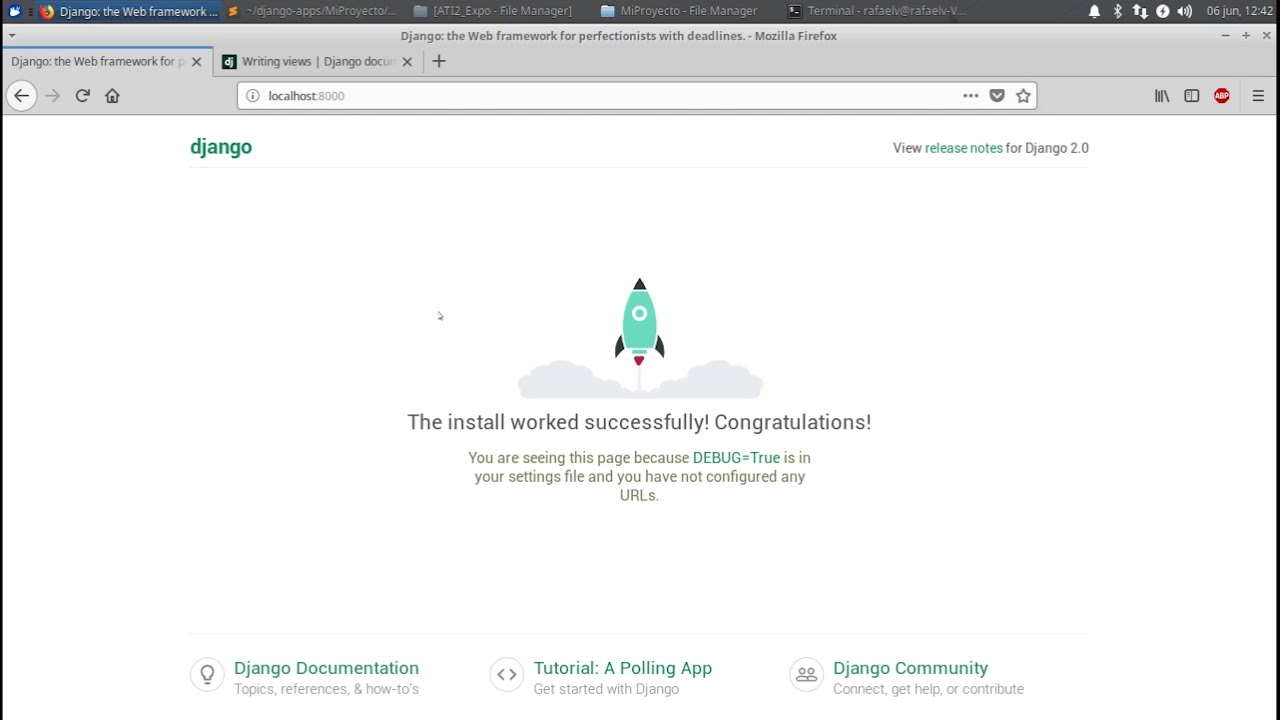The width and height of the screenshot is (1280, 720).
Task: Open the Firefox Library menu
Action: click(x=1162, y=96)
